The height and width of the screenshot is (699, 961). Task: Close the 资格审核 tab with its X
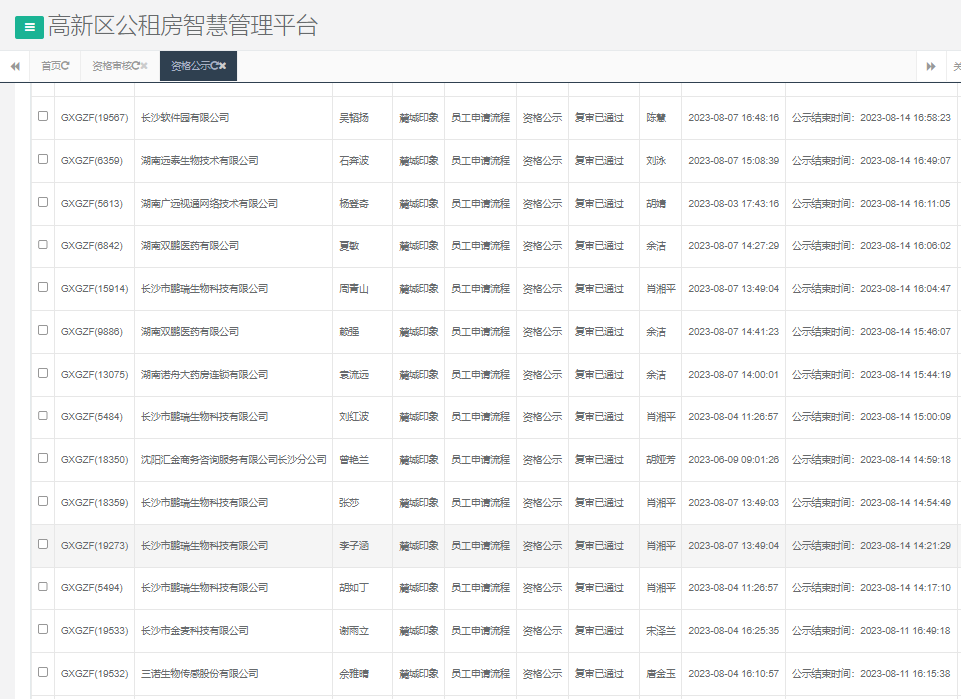(144, 66)
